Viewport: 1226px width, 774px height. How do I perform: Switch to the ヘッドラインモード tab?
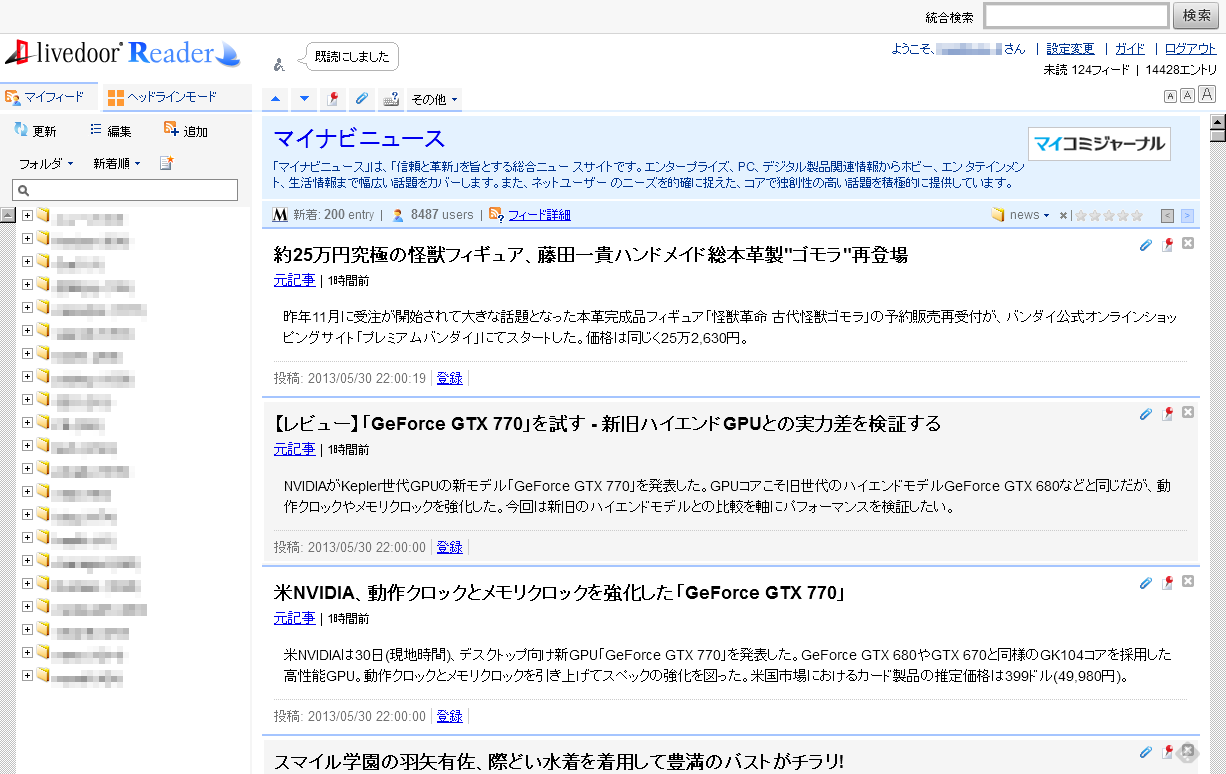click(x=162, y=97)
